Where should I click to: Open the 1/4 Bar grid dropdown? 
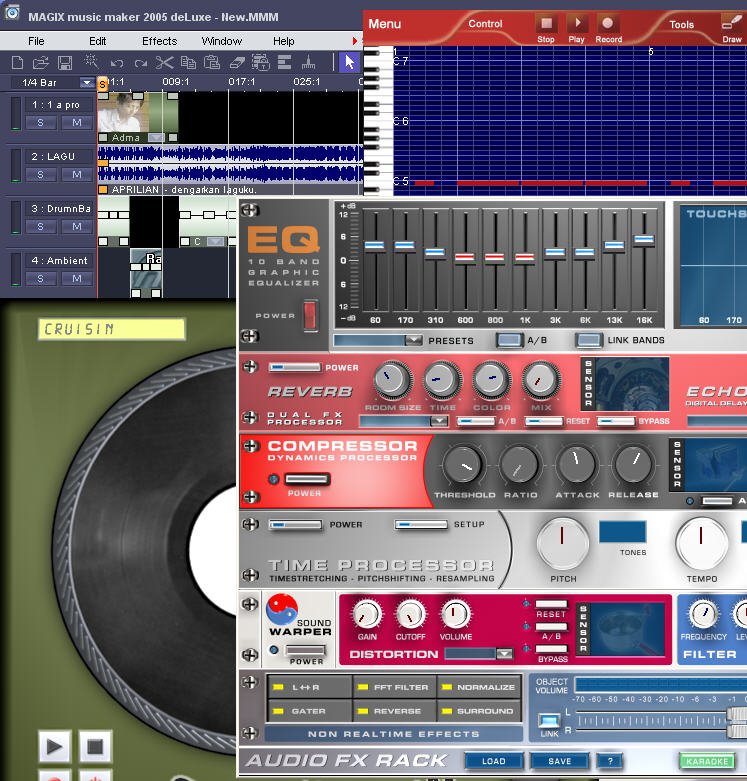[87, 82]
